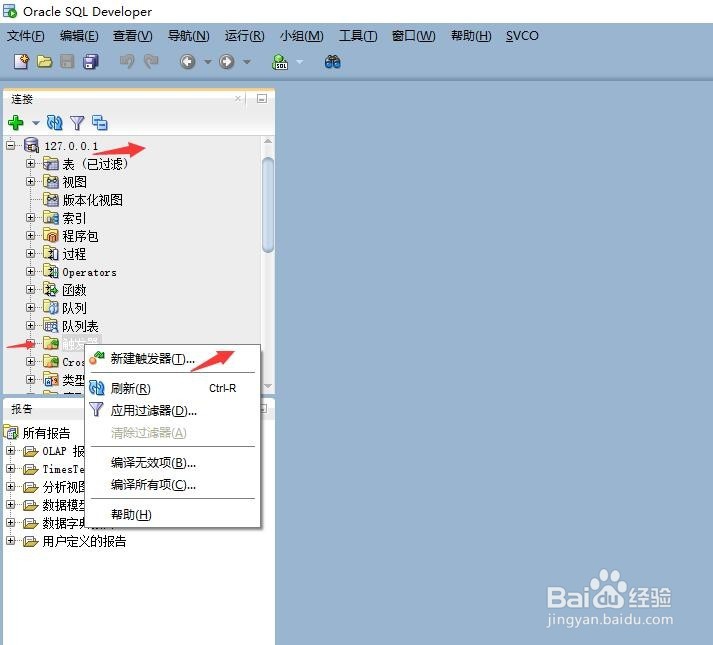This screenshot has height=645, width=713.
Task: Click the Open folder toolbar icon
Action: coord(45,61)
